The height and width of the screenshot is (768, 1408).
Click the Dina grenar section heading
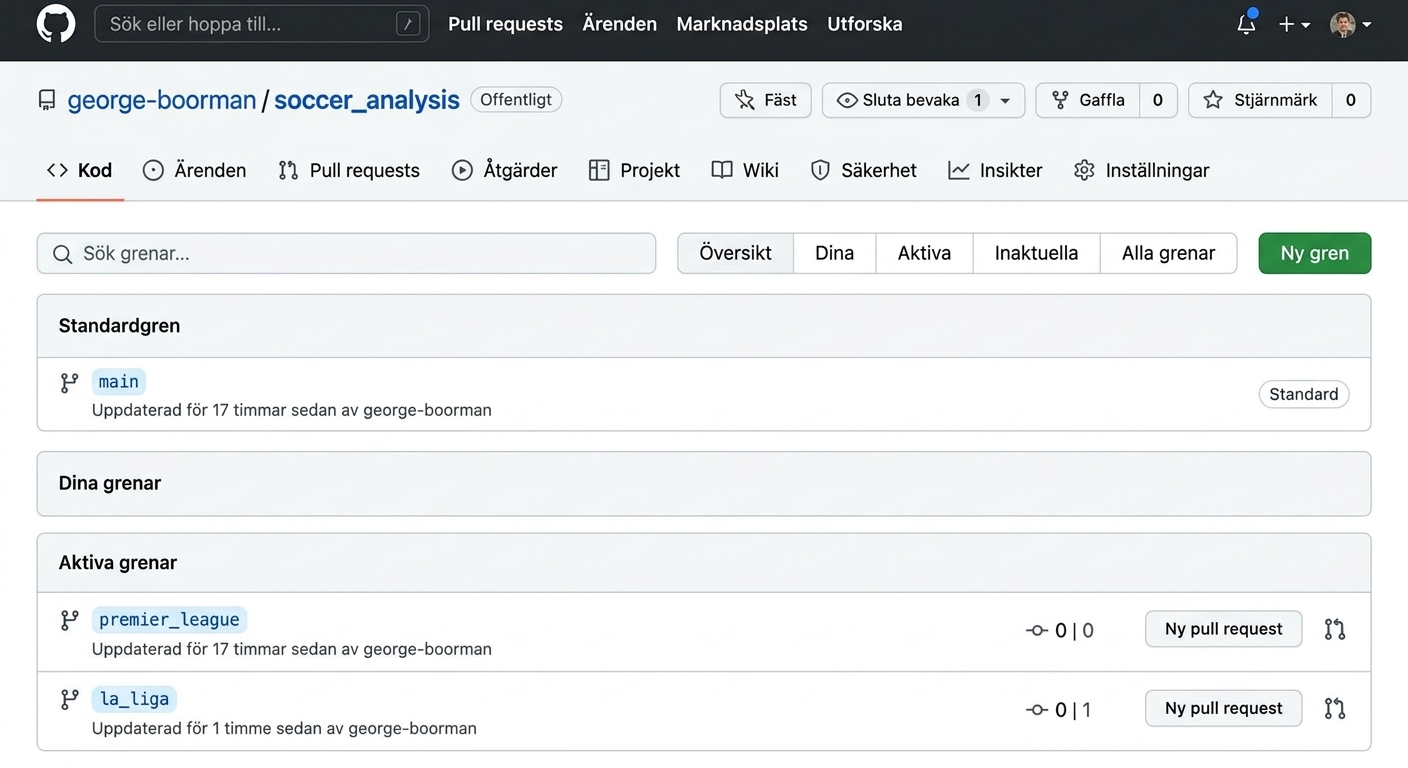pyautogui.click(x=110, y=483)
